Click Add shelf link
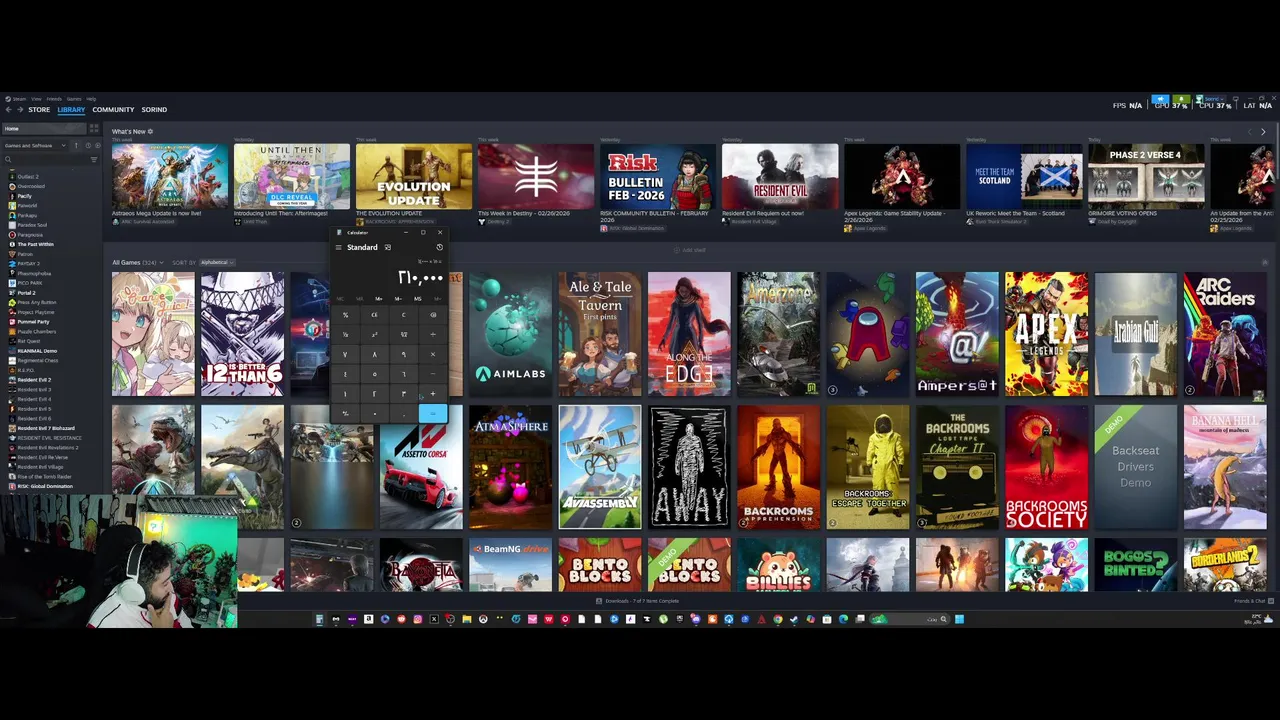The width and height of the screenshot is (1280, 720). (690, 250)
